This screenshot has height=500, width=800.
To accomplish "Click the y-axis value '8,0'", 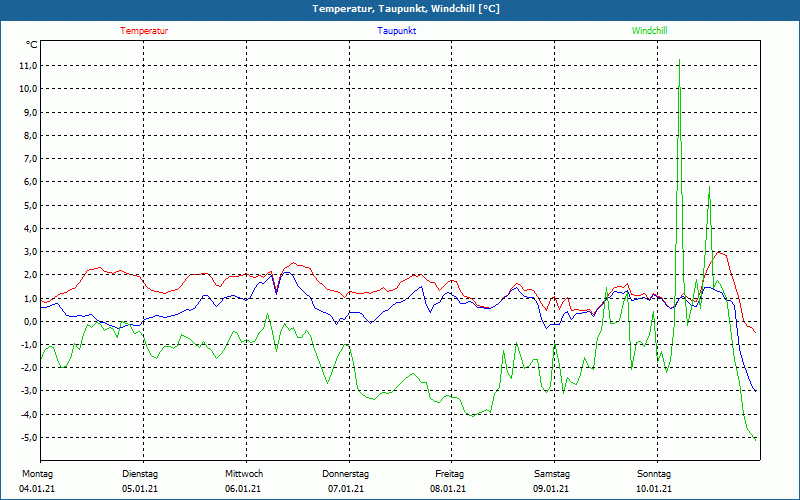I will coord(29,135).
